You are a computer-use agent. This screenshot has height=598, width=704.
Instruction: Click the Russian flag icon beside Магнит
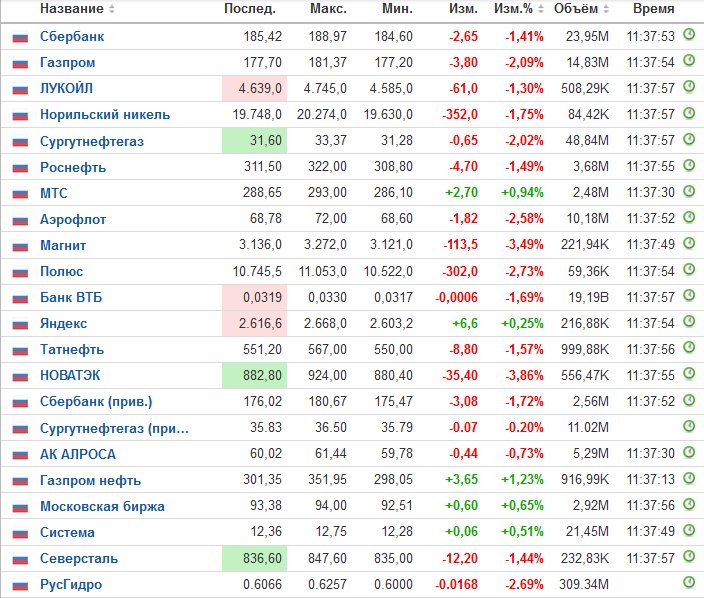20,246
